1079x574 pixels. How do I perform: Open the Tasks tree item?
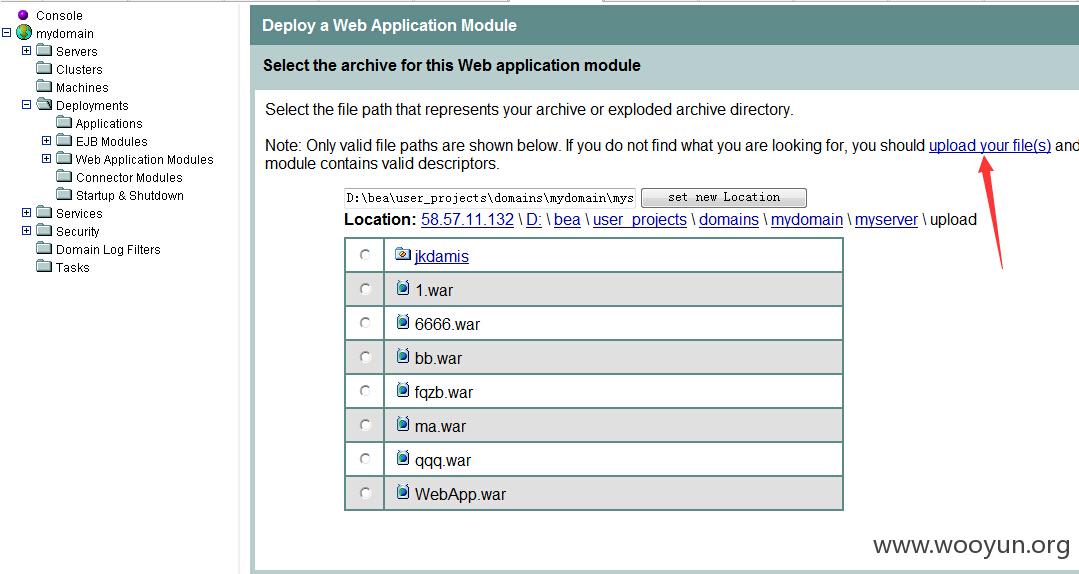coord(72,267)
